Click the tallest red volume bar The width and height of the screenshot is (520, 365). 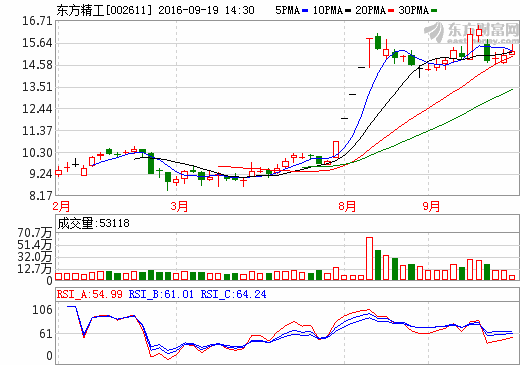click(x=369, y=258)
